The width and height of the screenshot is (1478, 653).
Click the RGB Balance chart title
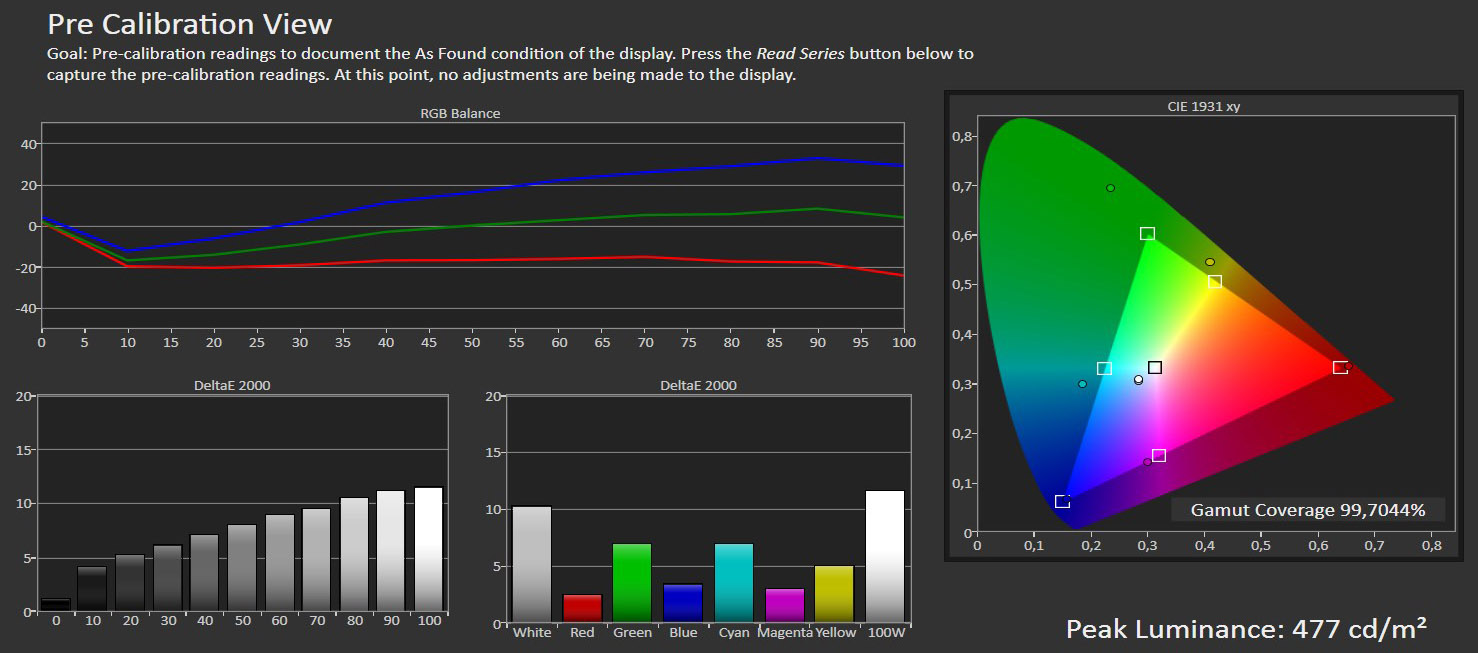(x=460, y=113)
